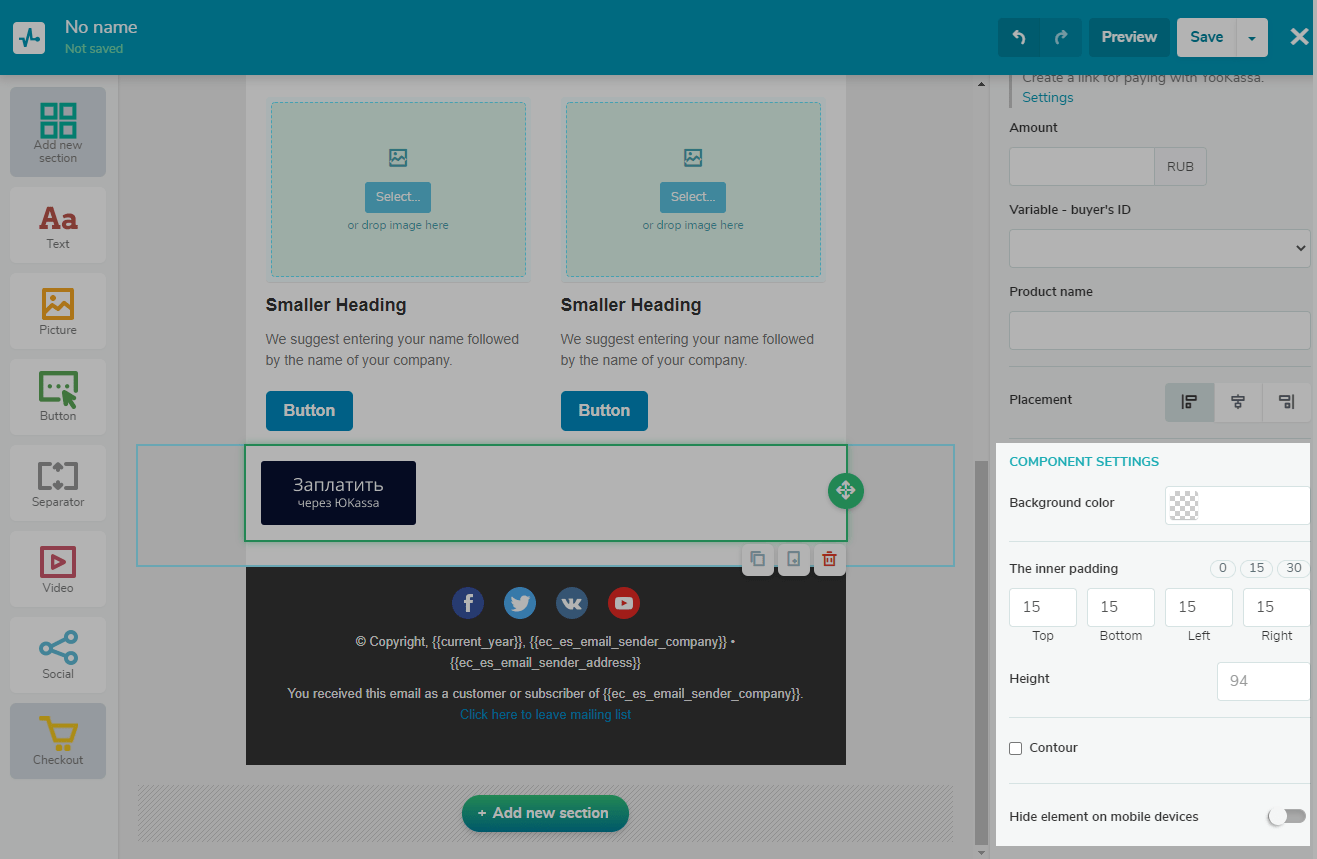Viewport: 1317px width, 859px height.
Task: Select the Picture component in sidebar
Action: coord(58,311)
